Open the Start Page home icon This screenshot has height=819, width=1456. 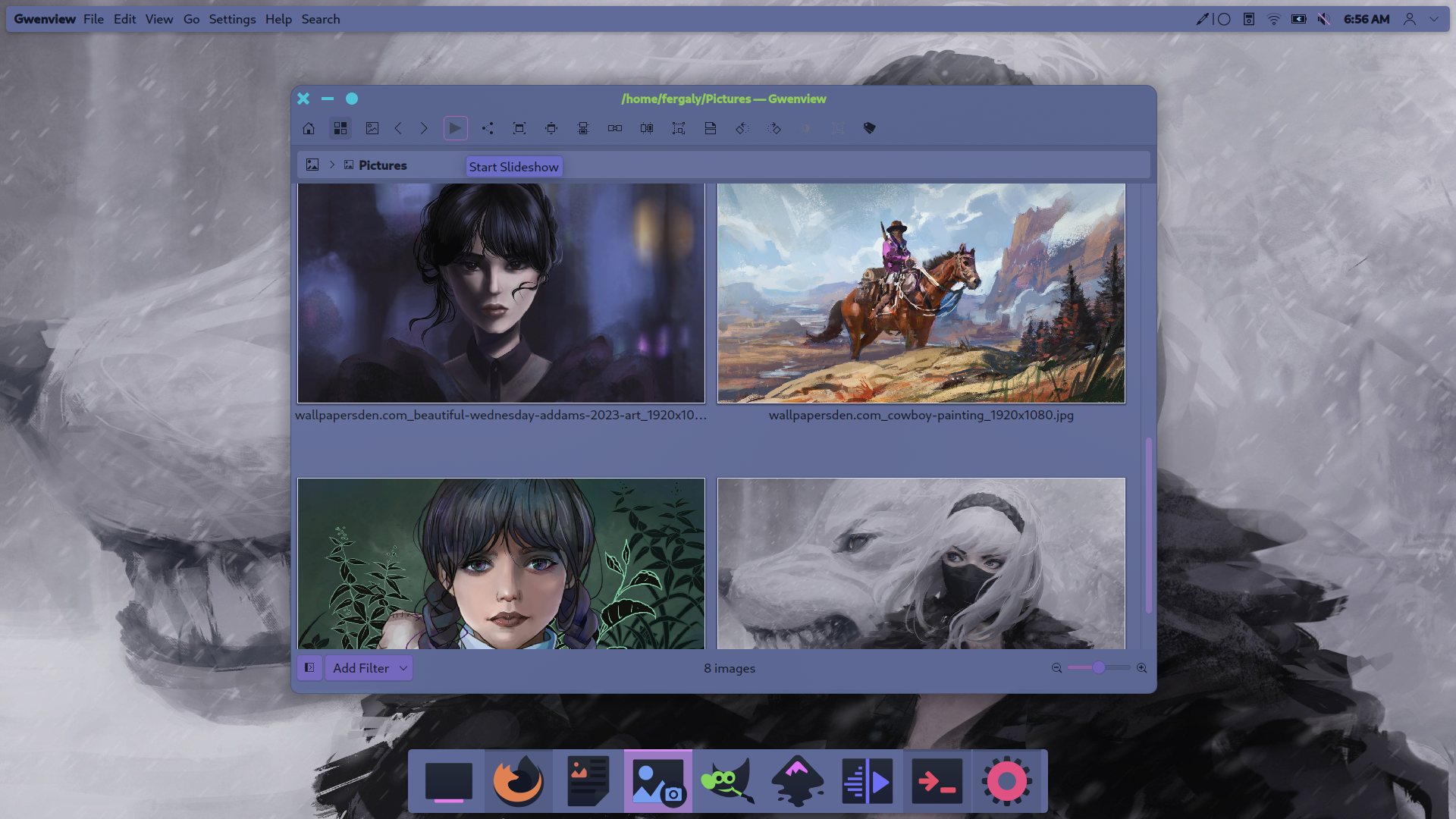click(x=309, y=128)
